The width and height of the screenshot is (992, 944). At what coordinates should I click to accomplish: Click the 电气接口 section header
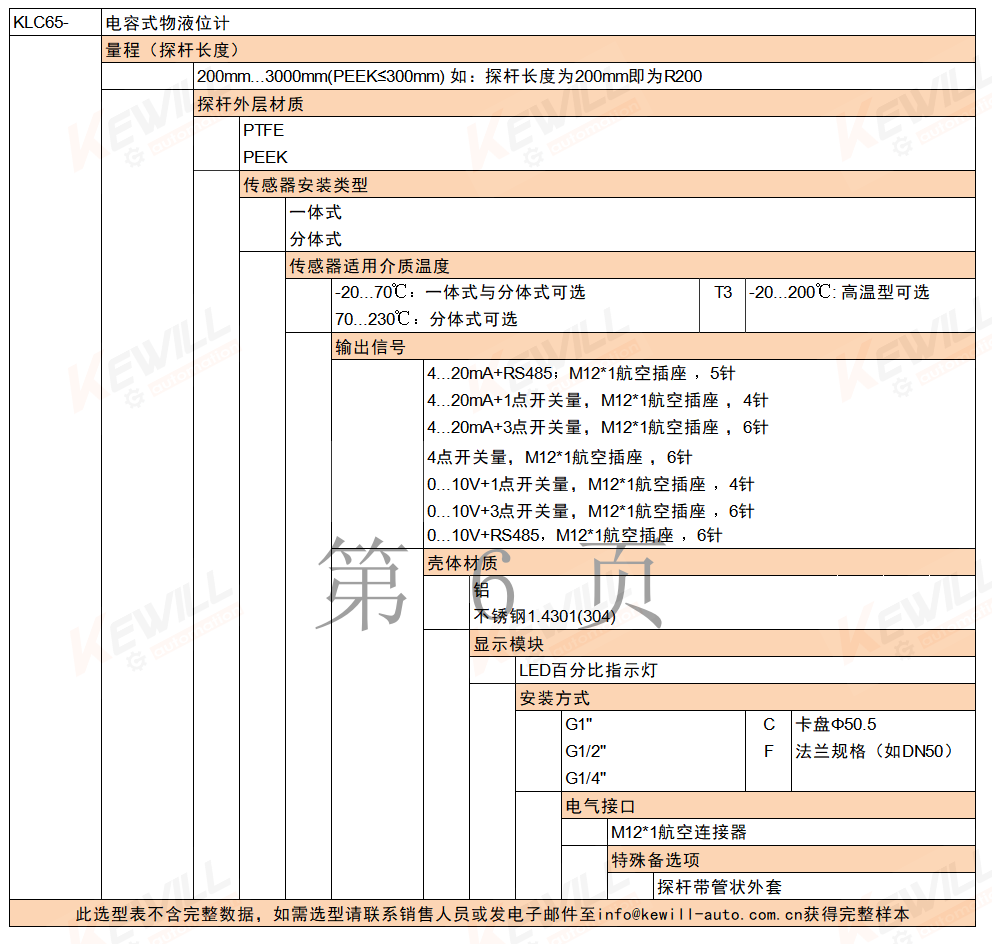coord(769,806)
